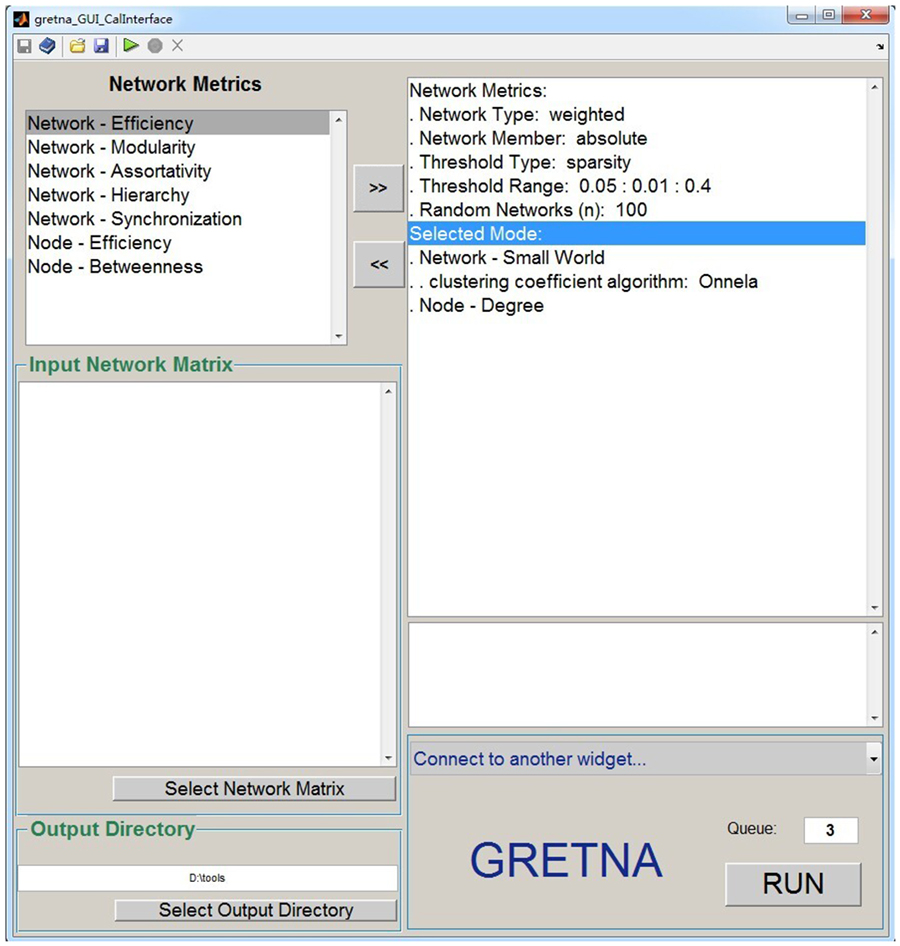The width and height of the screenshot is (900, 946).
Task: Click the green play run icon
Action: coord(131,45)
